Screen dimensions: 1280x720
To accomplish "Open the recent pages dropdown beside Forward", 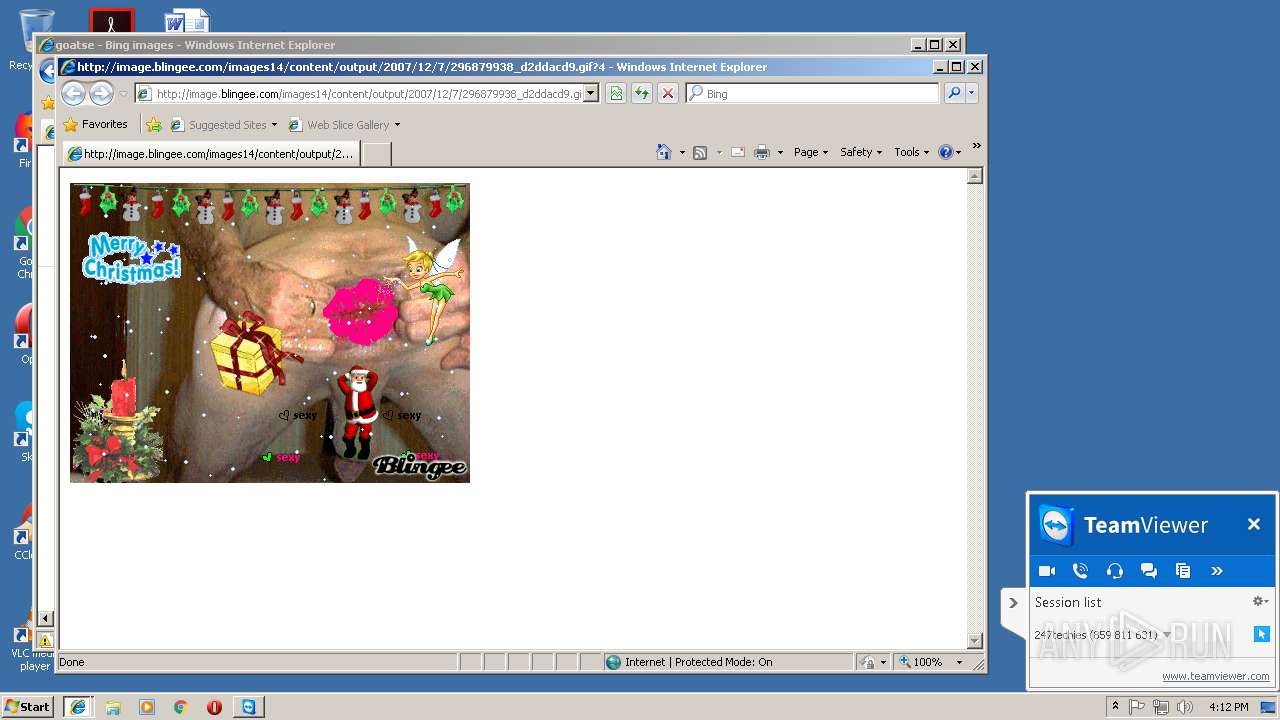I will click(x=123, y=94).
